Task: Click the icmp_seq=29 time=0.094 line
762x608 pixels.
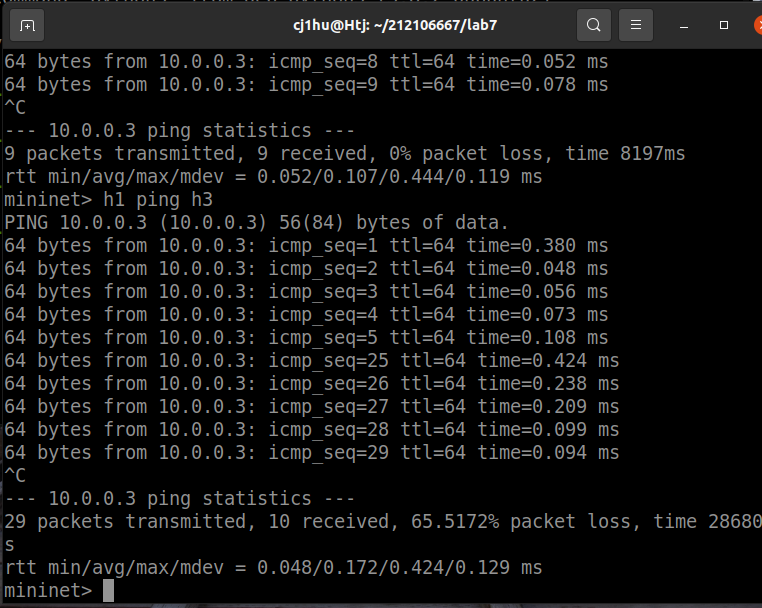Action: pos(312,452)
